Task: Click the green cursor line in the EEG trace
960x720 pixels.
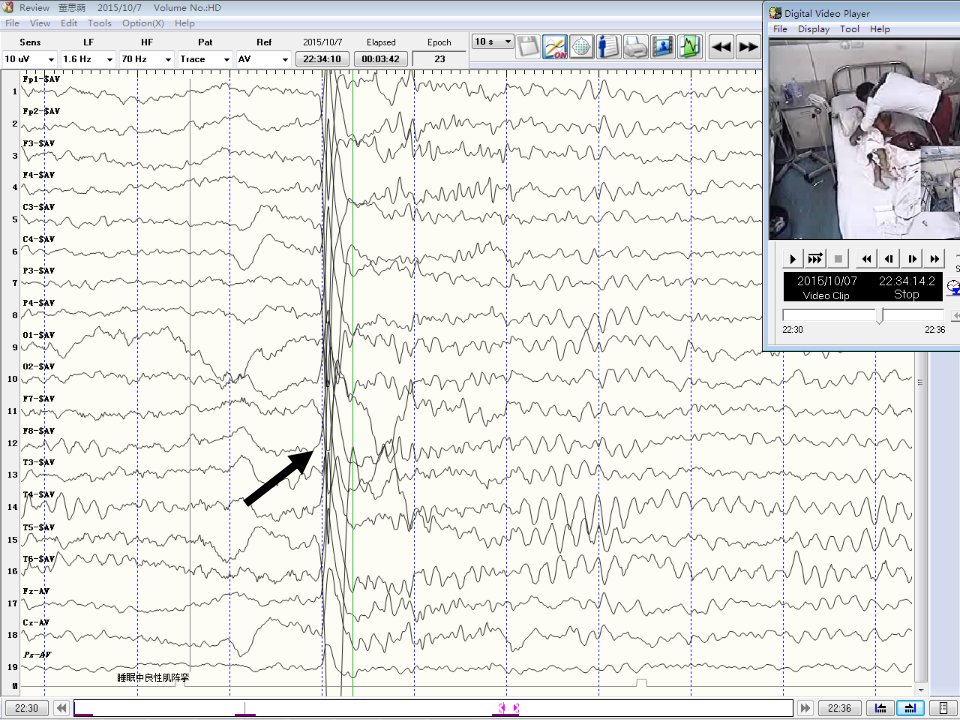Action: coord(353,383)
